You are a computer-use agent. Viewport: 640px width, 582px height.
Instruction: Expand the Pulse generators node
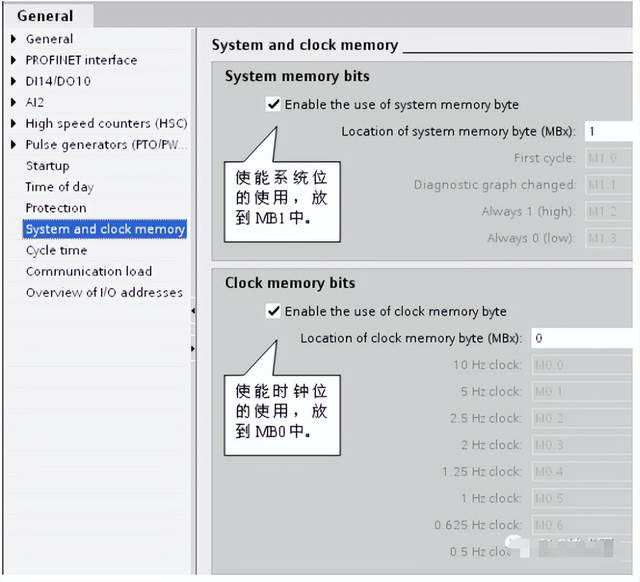14,145
